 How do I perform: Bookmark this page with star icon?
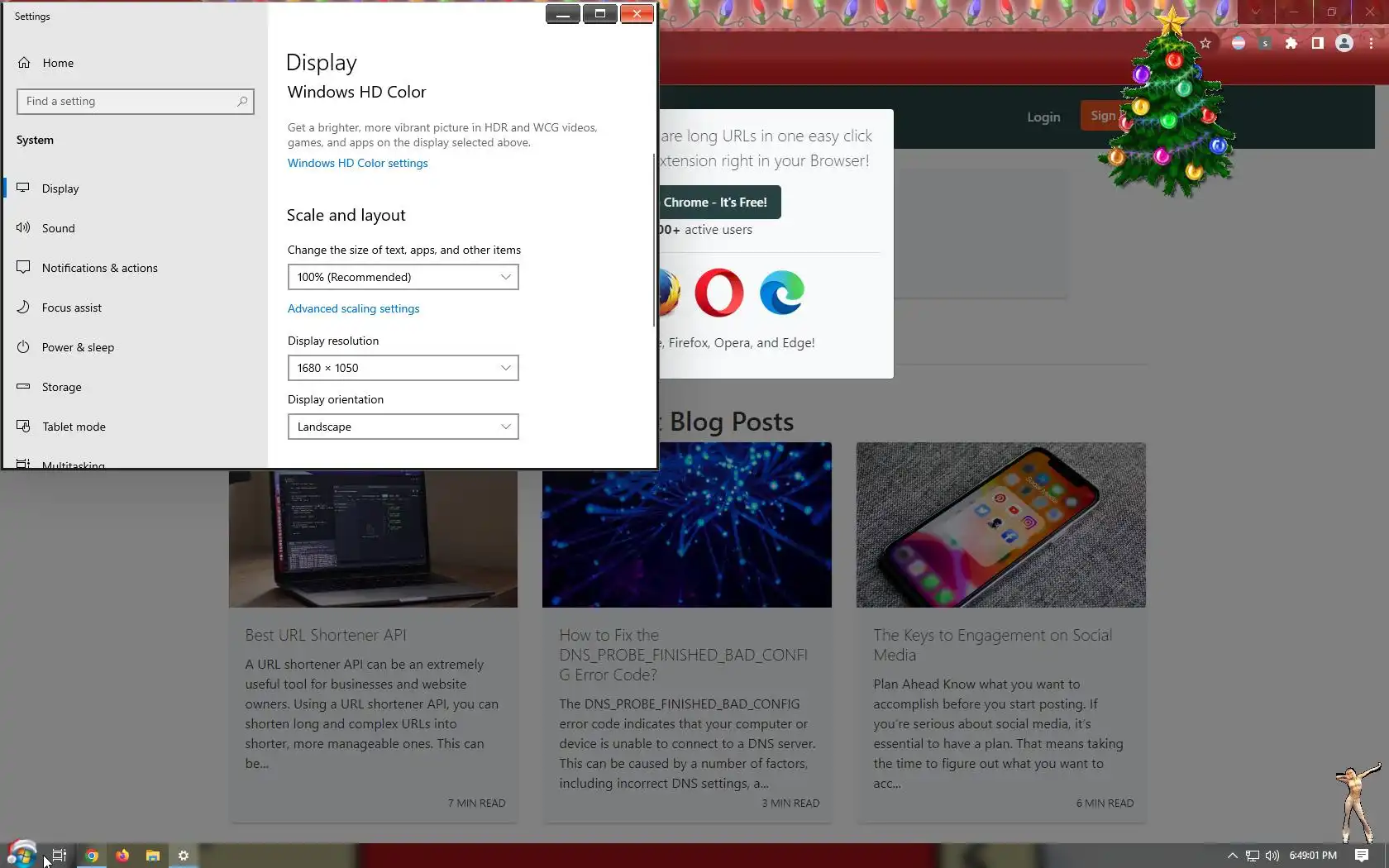point(1205,43)
